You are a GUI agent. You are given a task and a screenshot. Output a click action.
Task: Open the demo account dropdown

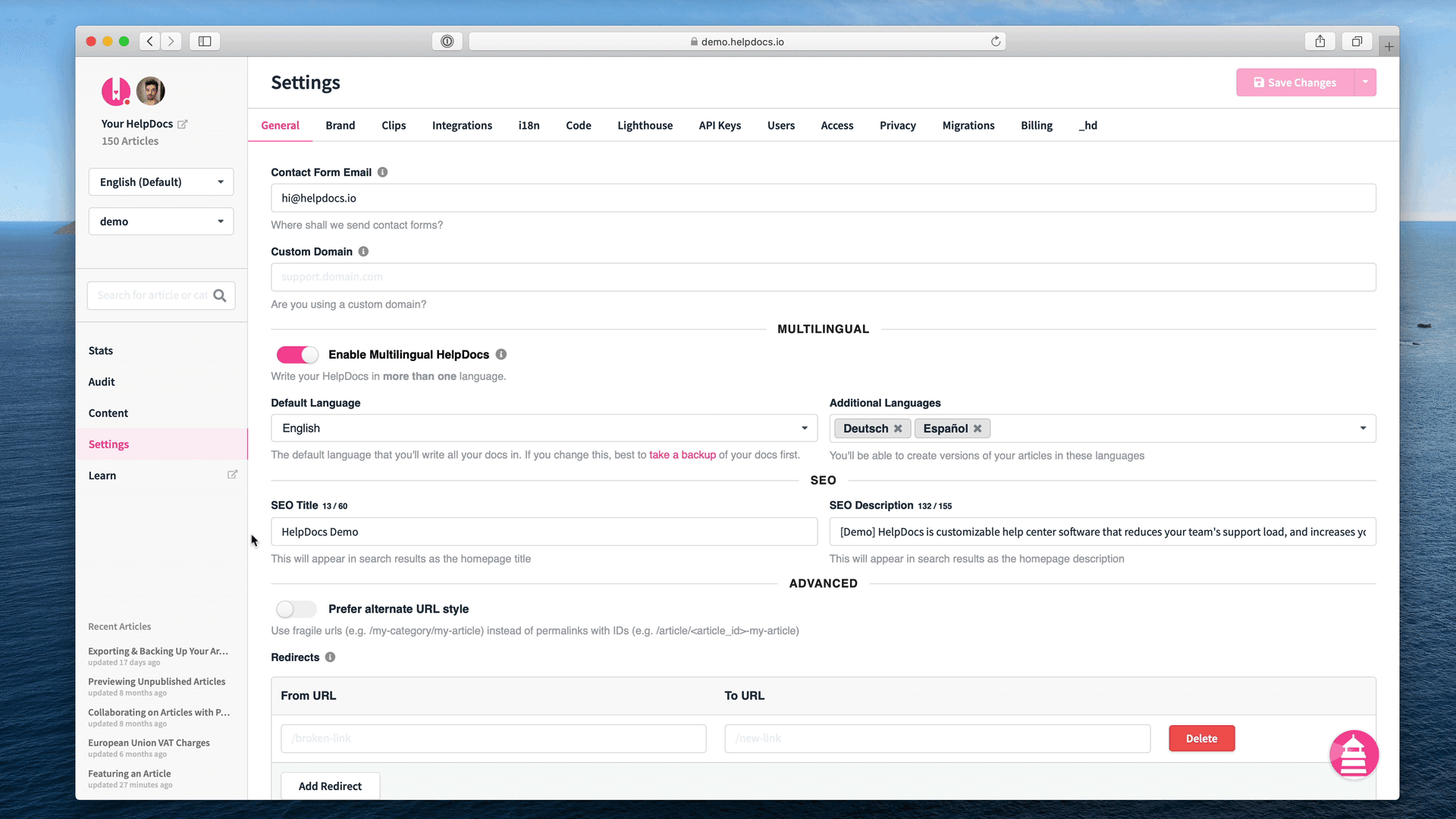[162, 221]
